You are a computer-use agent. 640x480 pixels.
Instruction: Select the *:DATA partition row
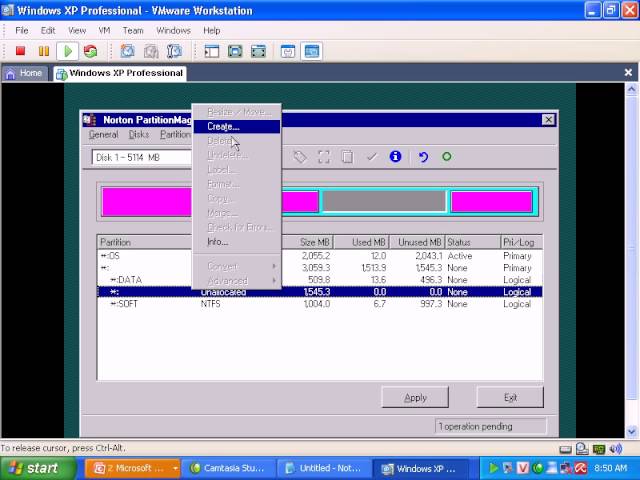tap(320, 280)
